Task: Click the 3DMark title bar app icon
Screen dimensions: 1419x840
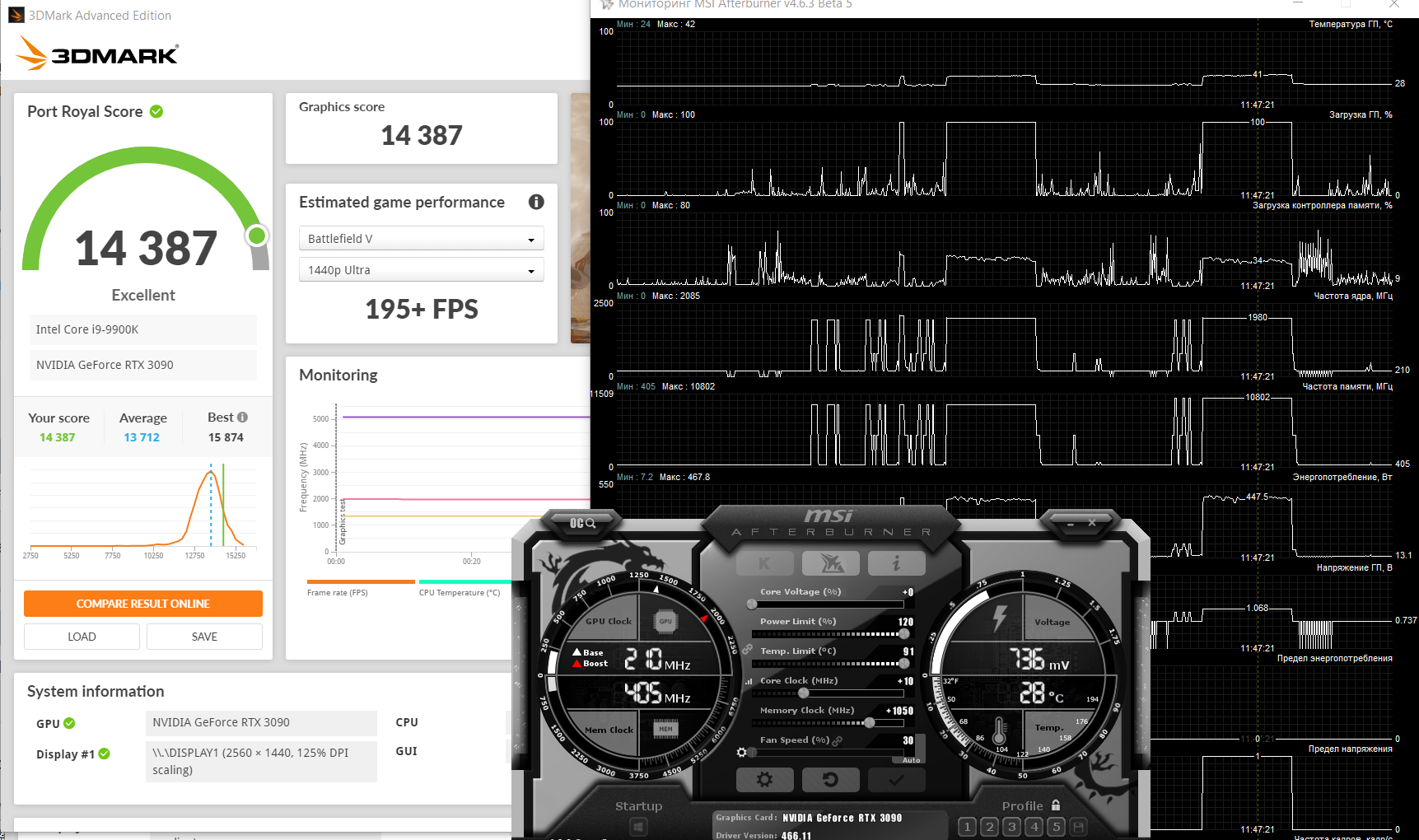Action: coord(16,15)
